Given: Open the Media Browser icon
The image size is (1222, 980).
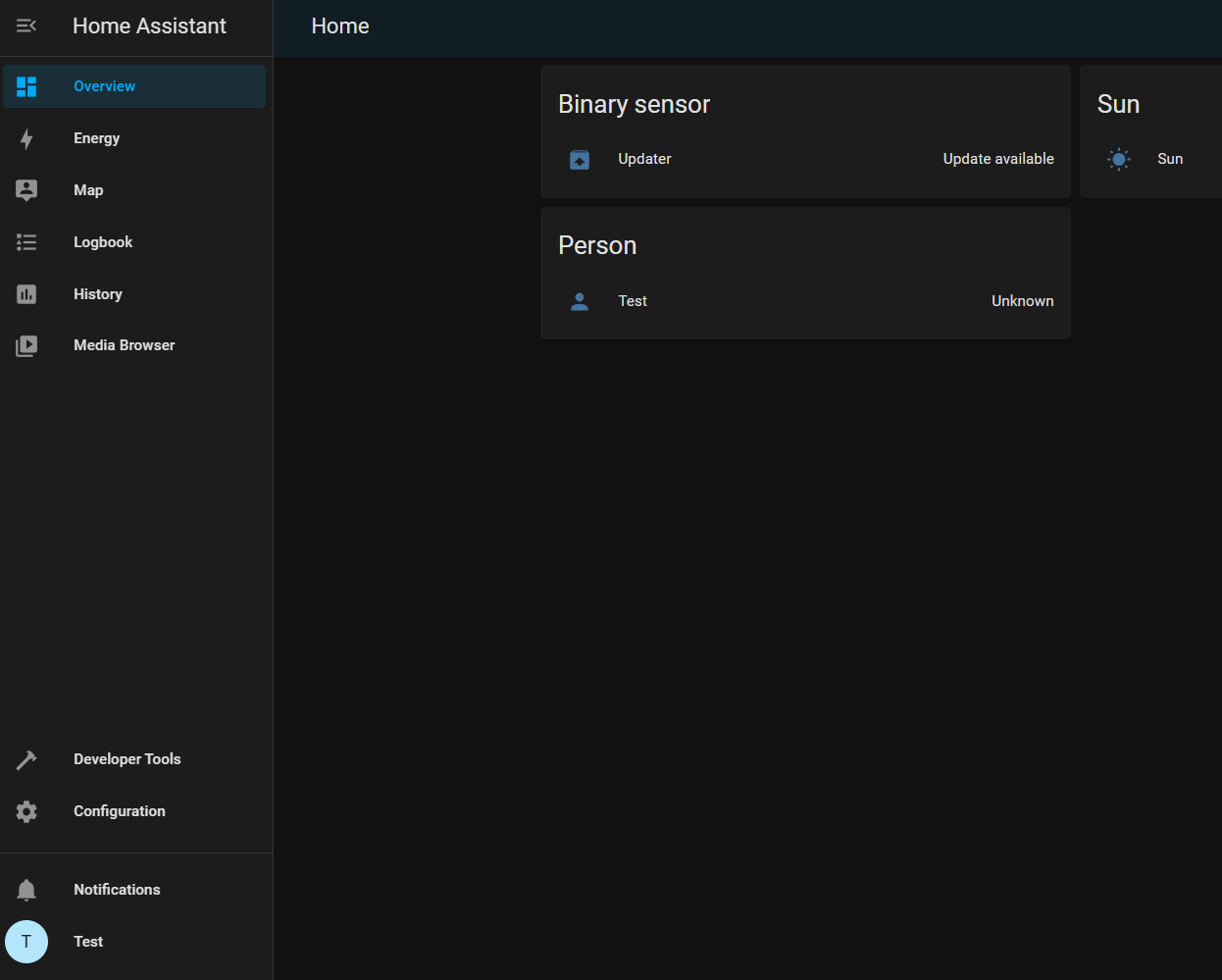Looking at the screenshot, I should 25,344.
